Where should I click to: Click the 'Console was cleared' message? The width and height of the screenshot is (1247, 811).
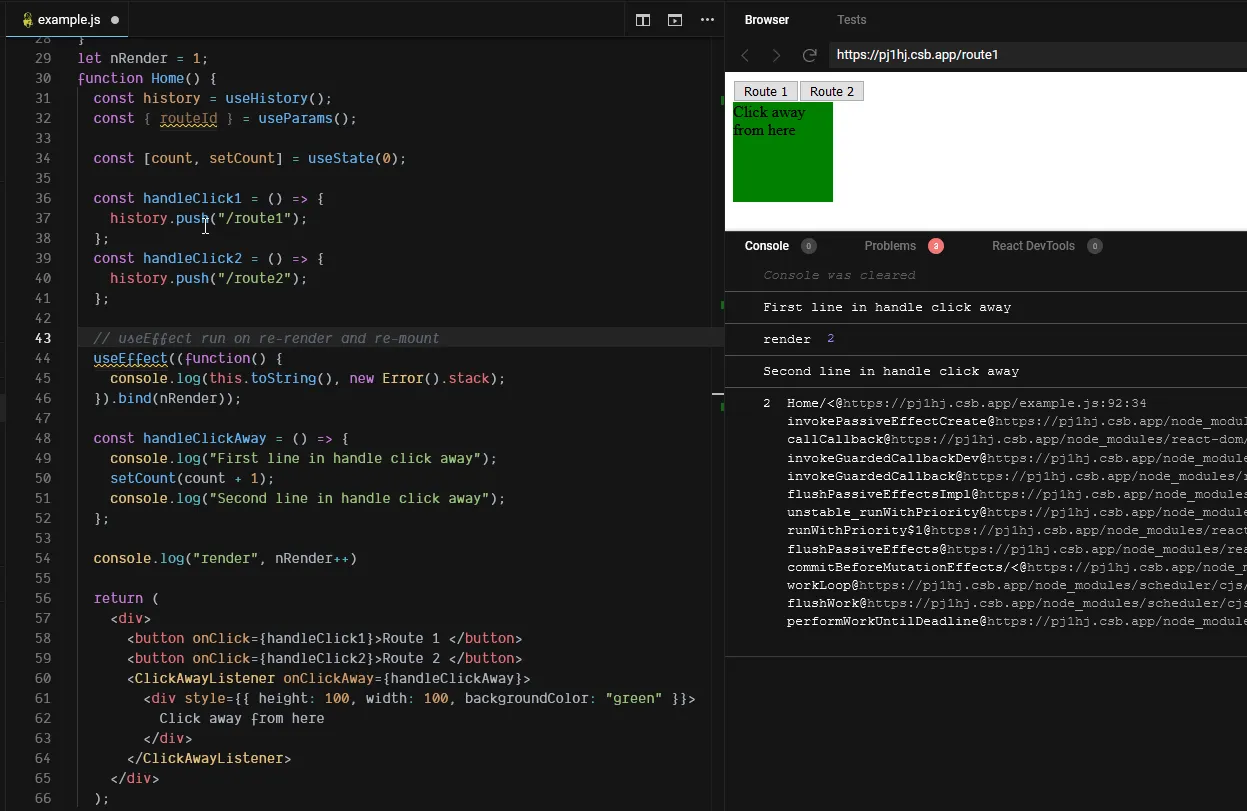pos(839,275)
